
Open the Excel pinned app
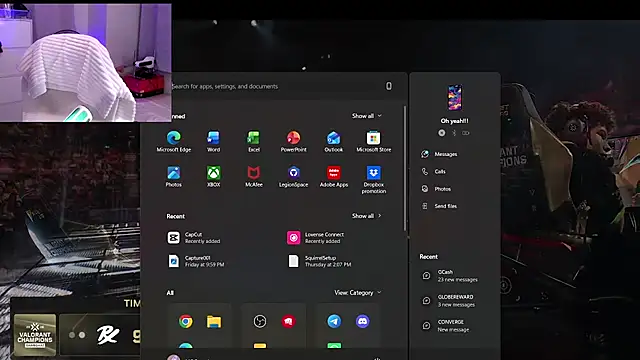253,141
